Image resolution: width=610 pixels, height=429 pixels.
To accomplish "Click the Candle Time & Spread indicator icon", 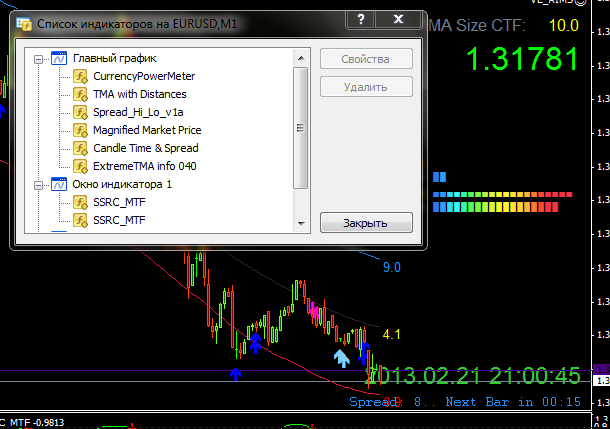I will [x=81, y=148].
